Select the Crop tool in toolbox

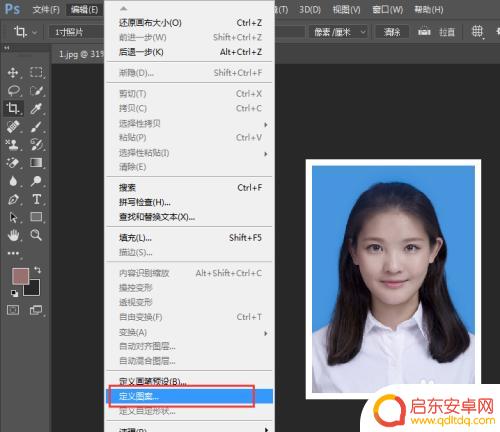pos(13,108)
